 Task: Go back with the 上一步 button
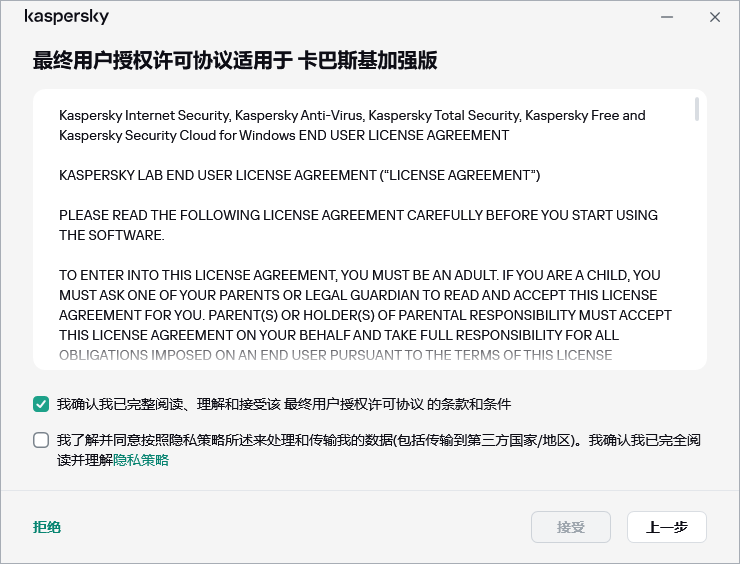click(666, 527)
